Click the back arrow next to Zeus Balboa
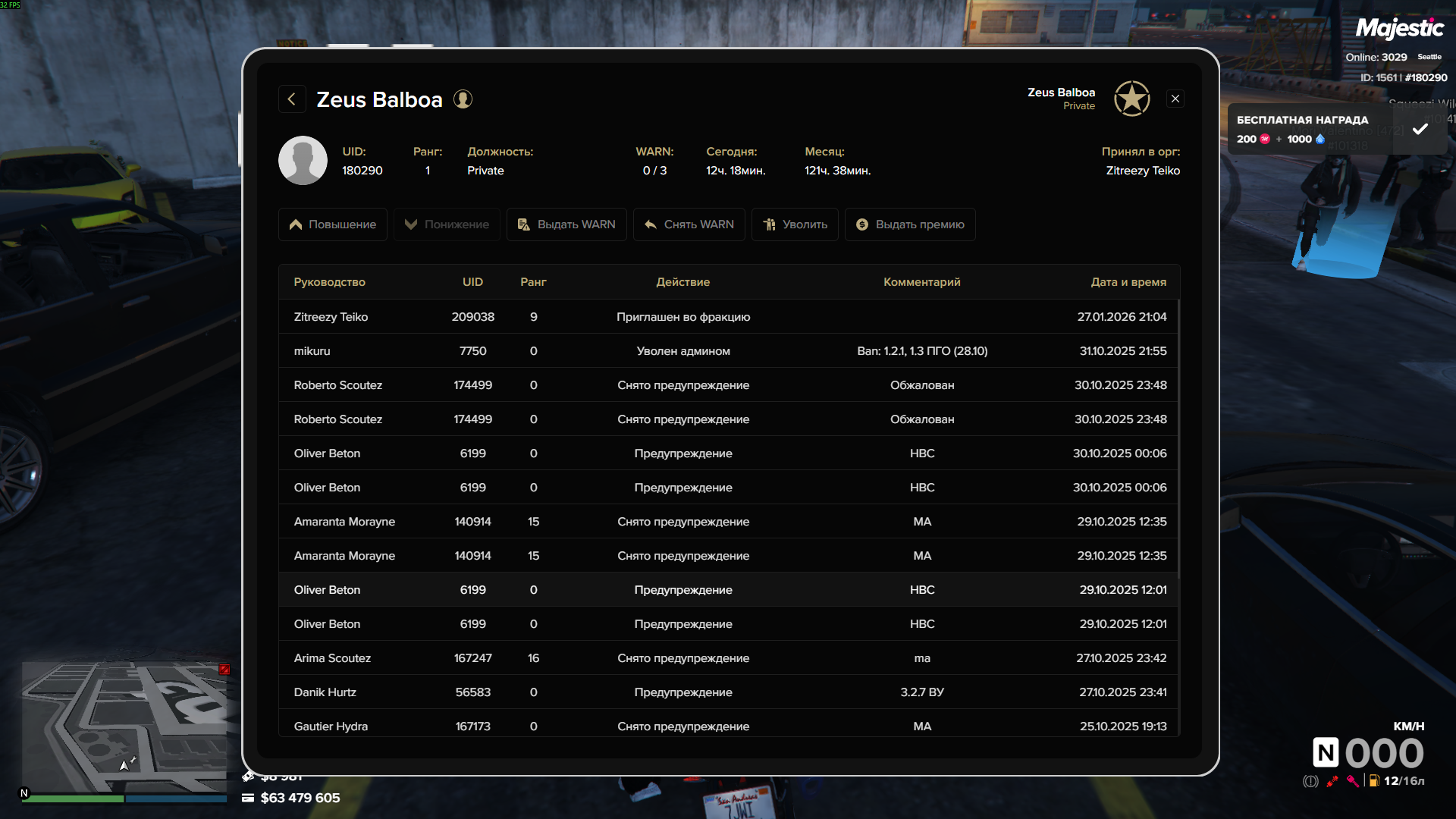Screen dimensions: 1456x819 (292, 99)
